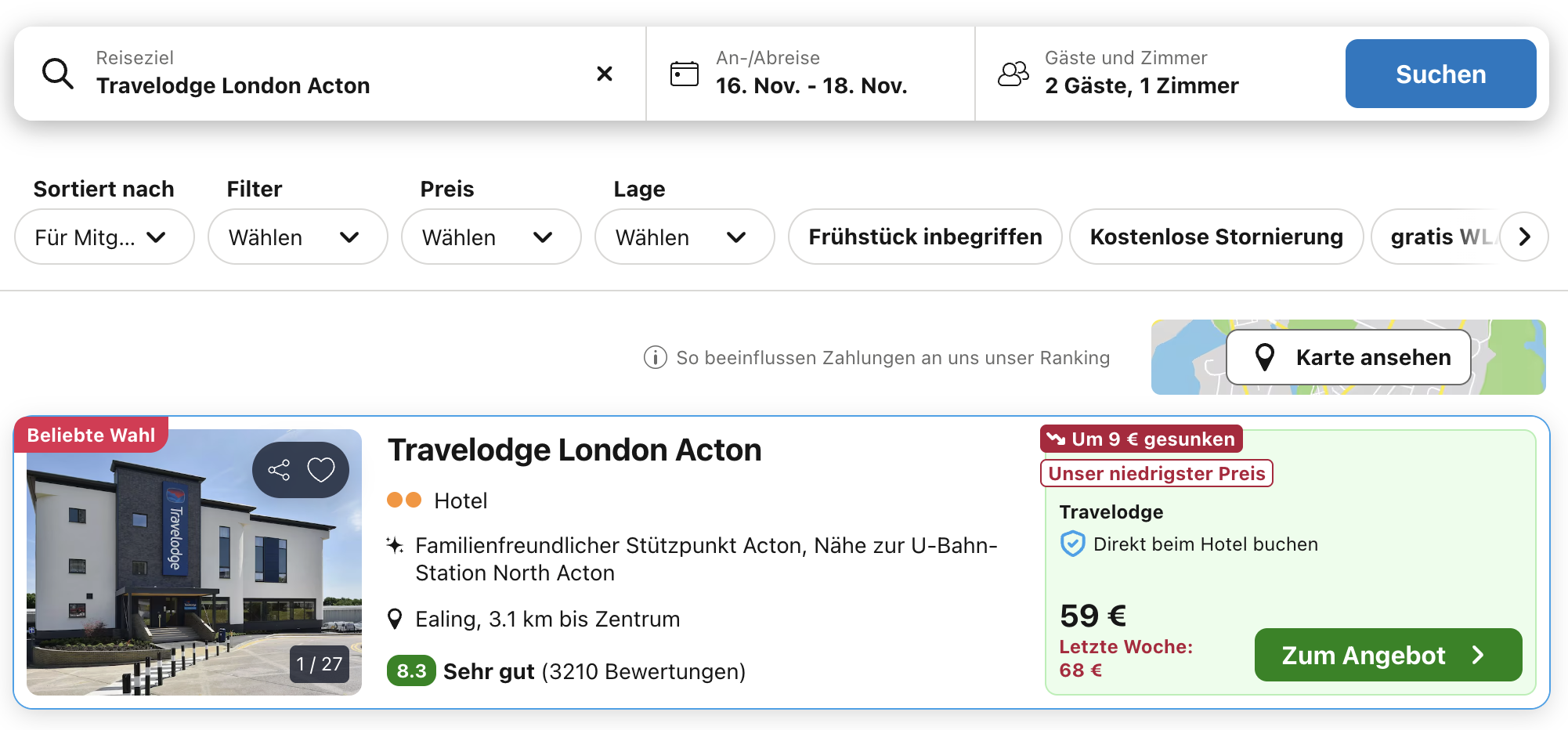Image resolution: width=1568 pixels, height=730 pixels.
Task: Click the guests and rooms people icon
Action: (x=1013, y=74)
